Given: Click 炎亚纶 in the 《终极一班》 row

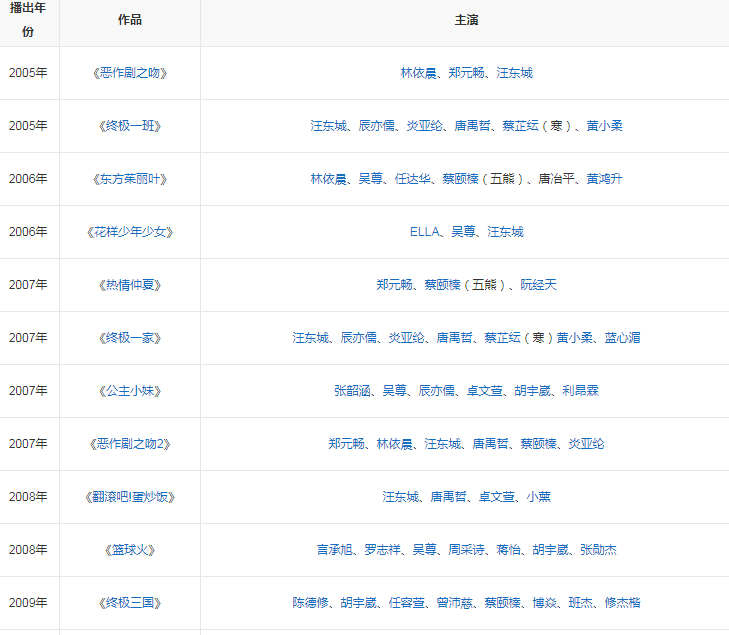Looking at the screenshot, I should pyautogui.click(x=424, y=126).
